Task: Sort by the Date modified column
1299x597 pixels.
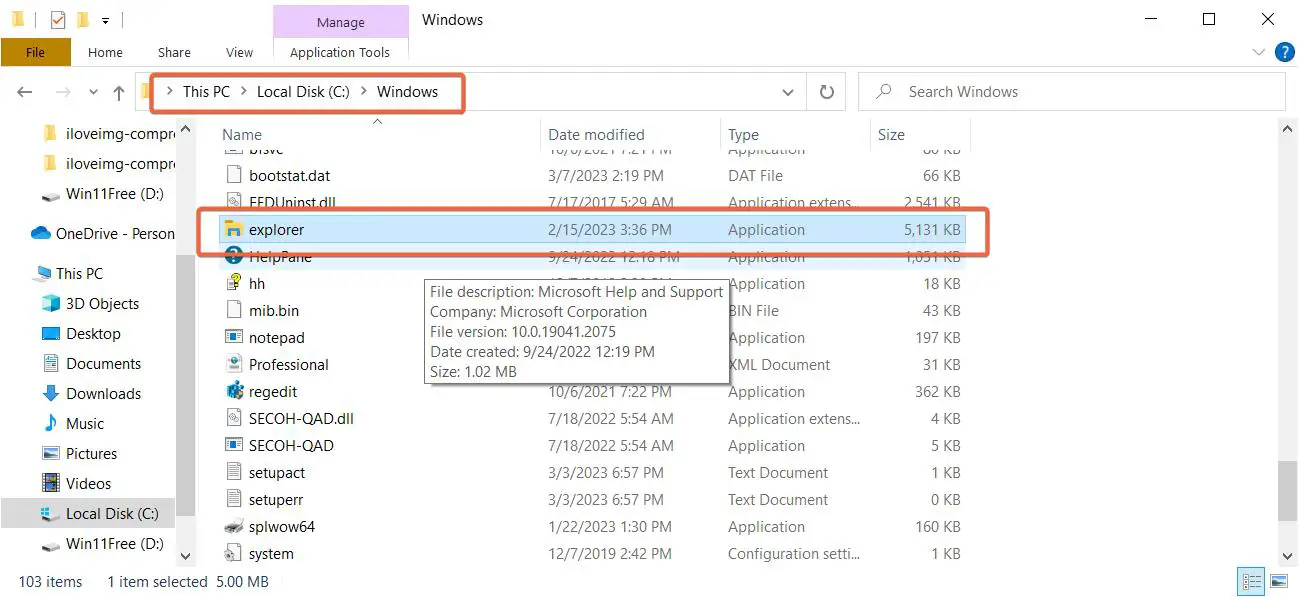Action: [596, 134]
